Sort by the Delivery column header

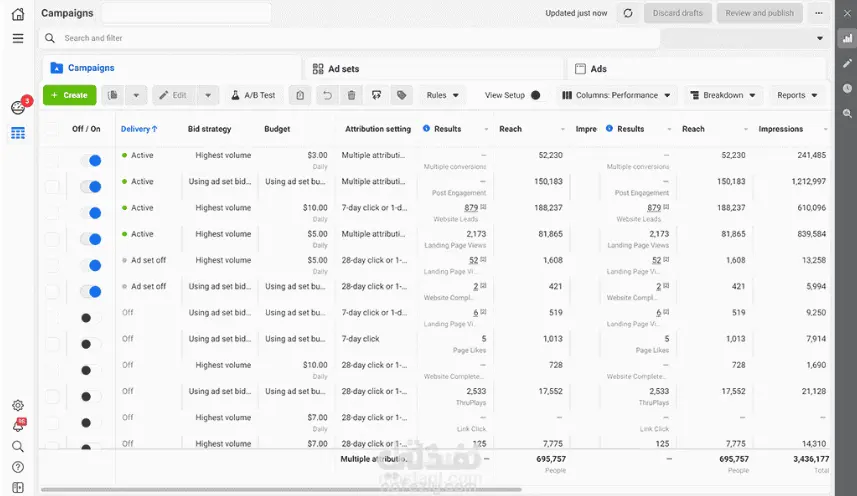tap(139, 129)
